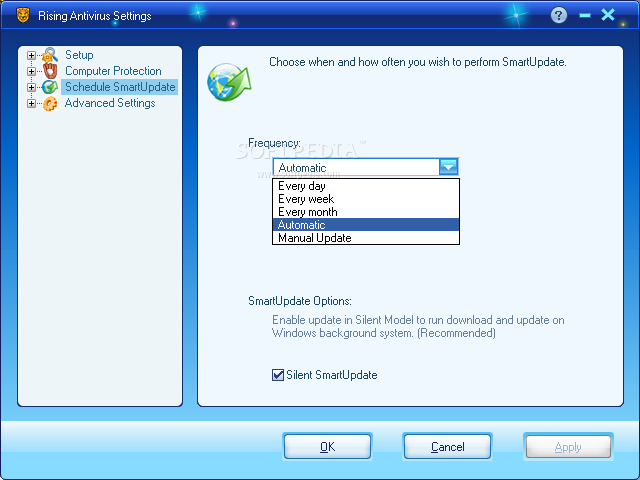Minimize the Rising Antivirus Settings window
This screenshot has width=640, height=480.
585,16
